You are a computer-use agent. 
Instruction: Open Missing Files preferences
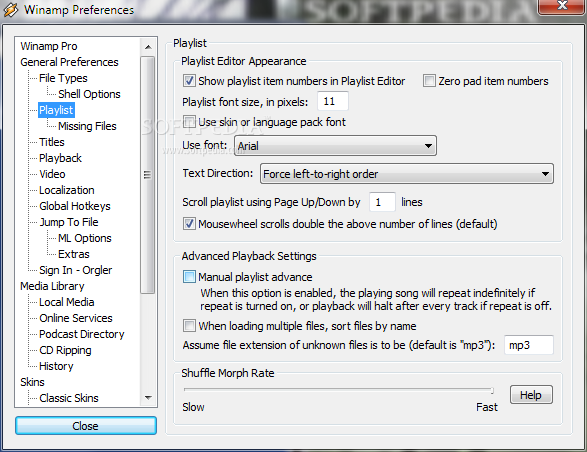pyautogui.click(x=87, y=126)
